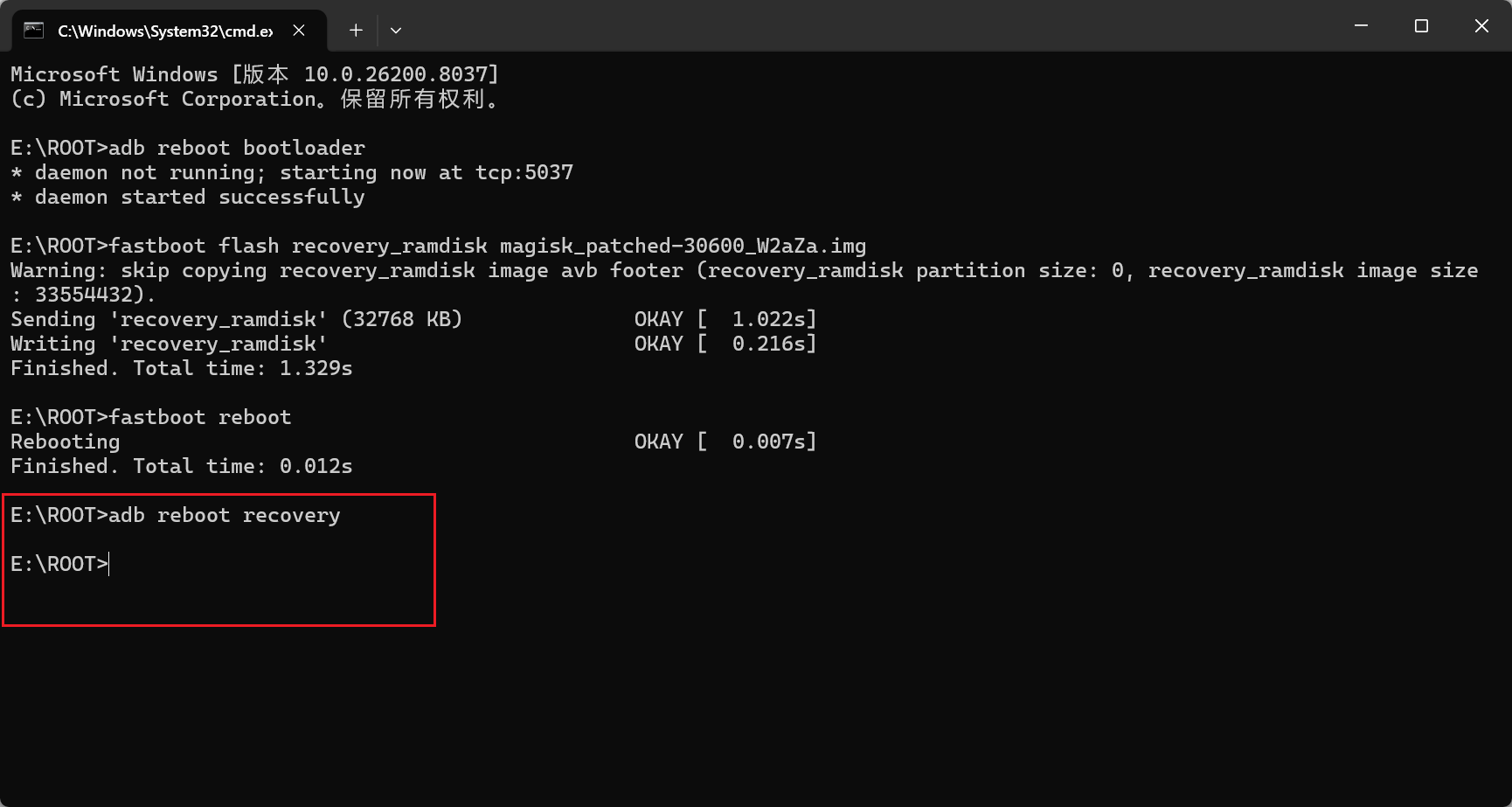Click the Microsoft Windows version line
This screenshot has height=807, width=1512.
click(254, 74)
